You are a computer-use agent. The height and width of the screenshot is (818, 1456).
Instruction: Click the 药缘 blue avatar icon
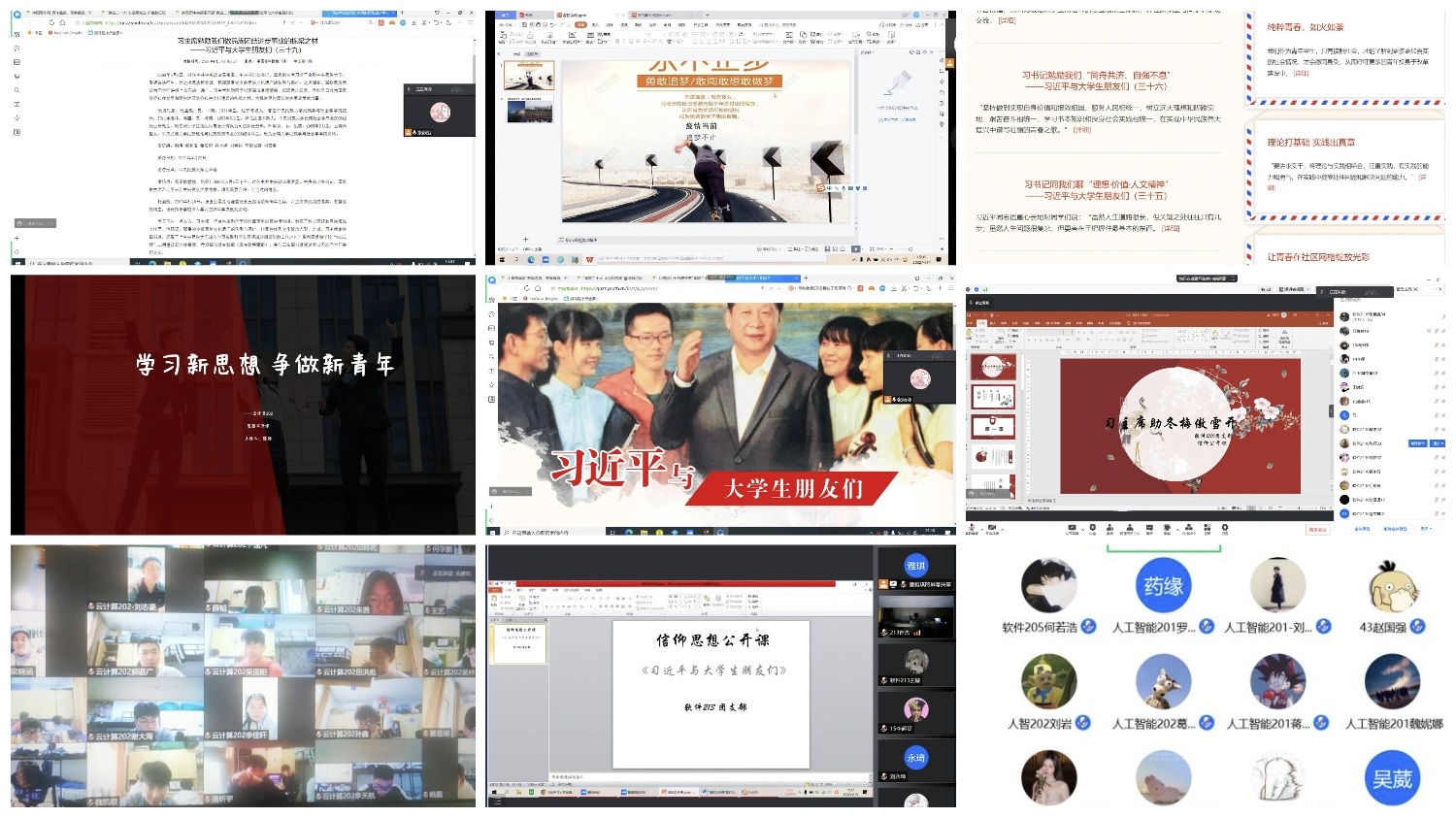point(1163,586)
